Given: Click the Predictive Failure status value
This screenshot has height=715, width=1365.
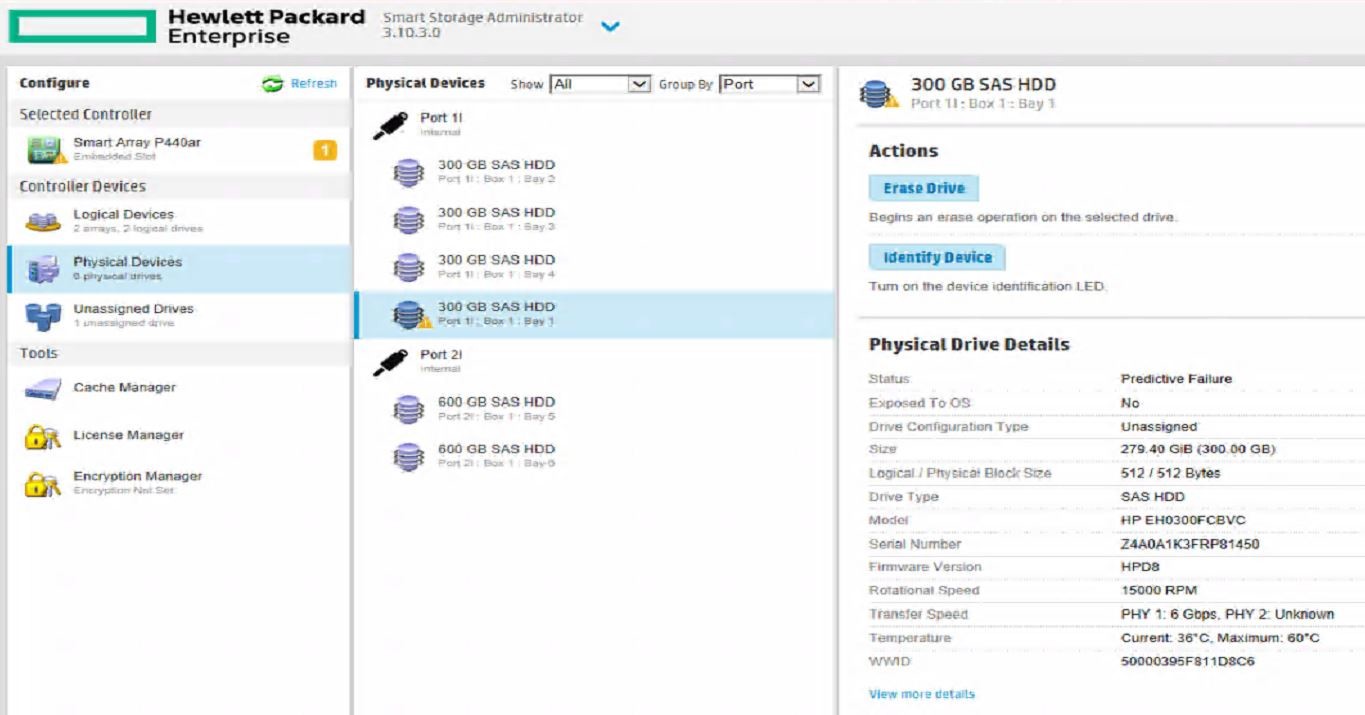Looking at the screenshot, I should coord(1177,379).
